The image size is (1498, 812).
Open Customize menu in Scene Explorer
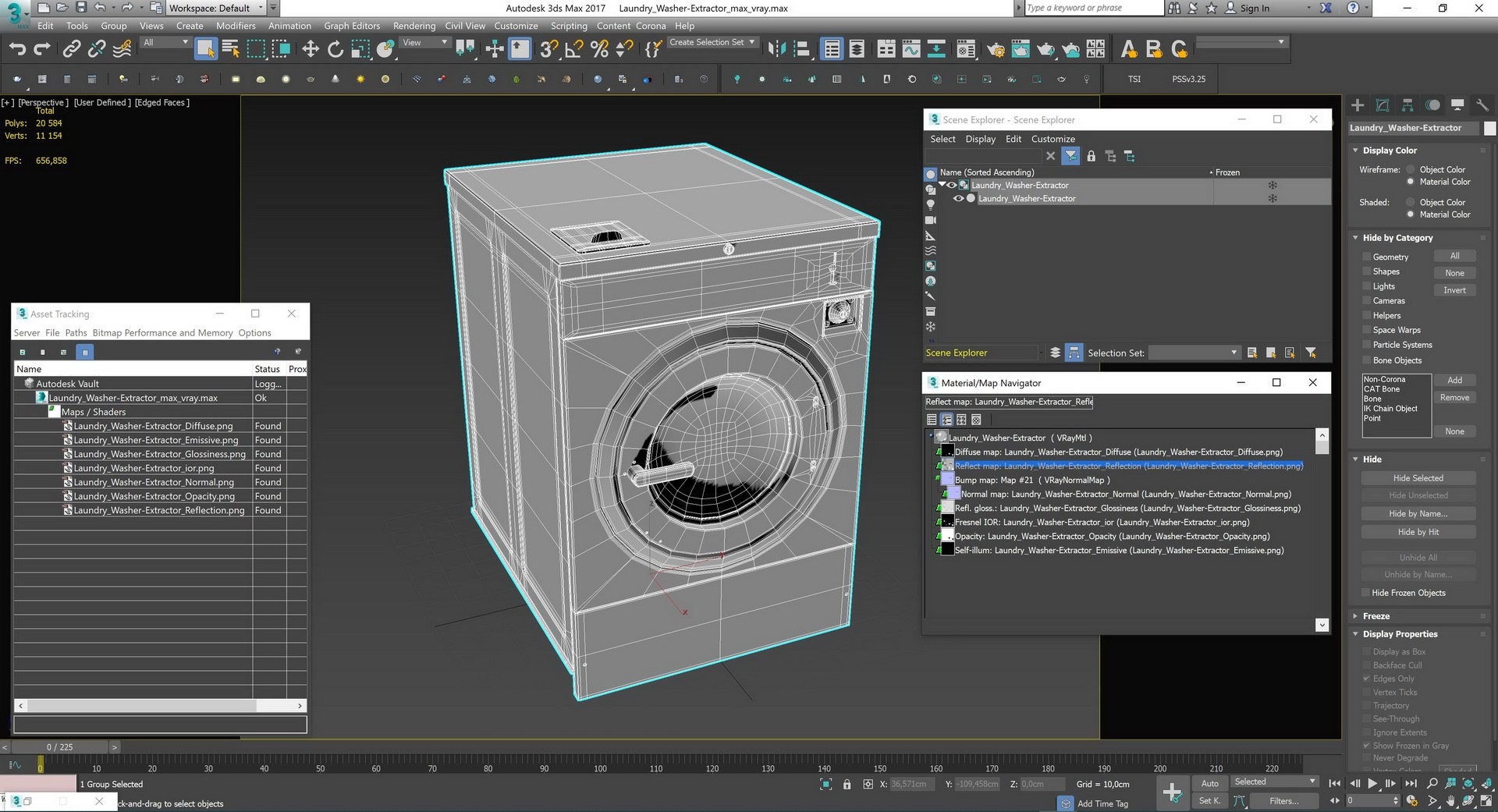[x=1053, y=139]
